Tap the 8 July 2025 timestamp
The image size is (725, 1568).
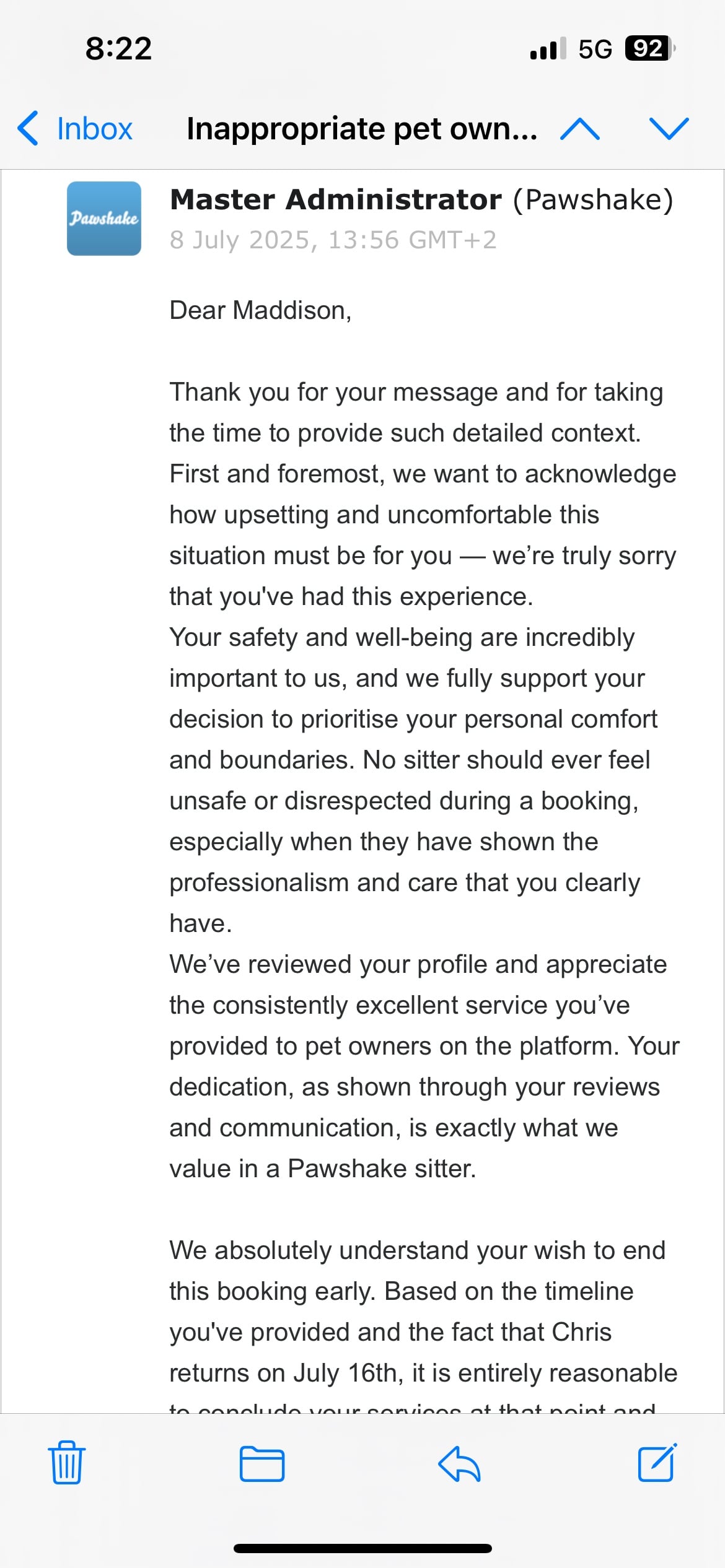333,240
